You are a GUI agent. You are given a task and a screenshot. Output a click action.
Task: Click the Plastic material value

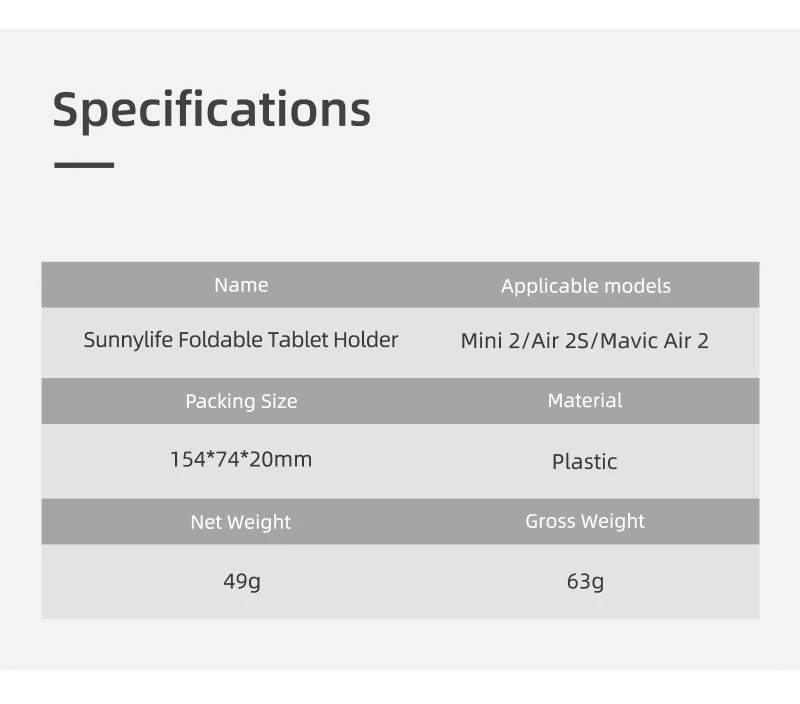[585, 461]
